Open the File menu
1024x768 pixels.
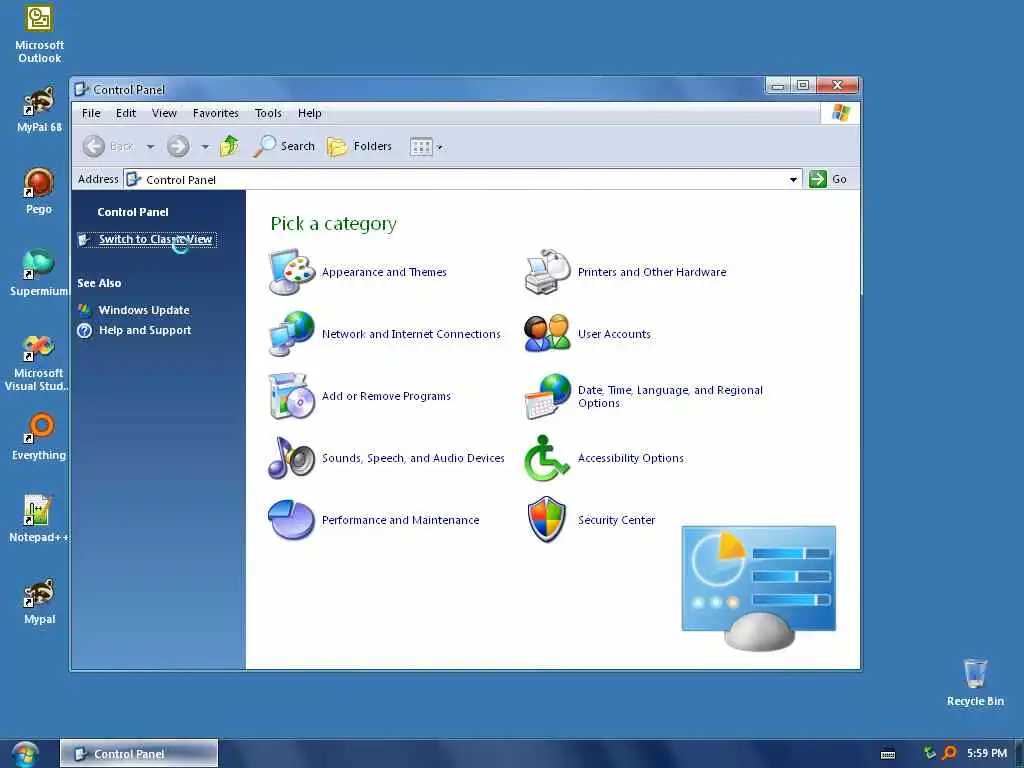(x=91, y=113)
